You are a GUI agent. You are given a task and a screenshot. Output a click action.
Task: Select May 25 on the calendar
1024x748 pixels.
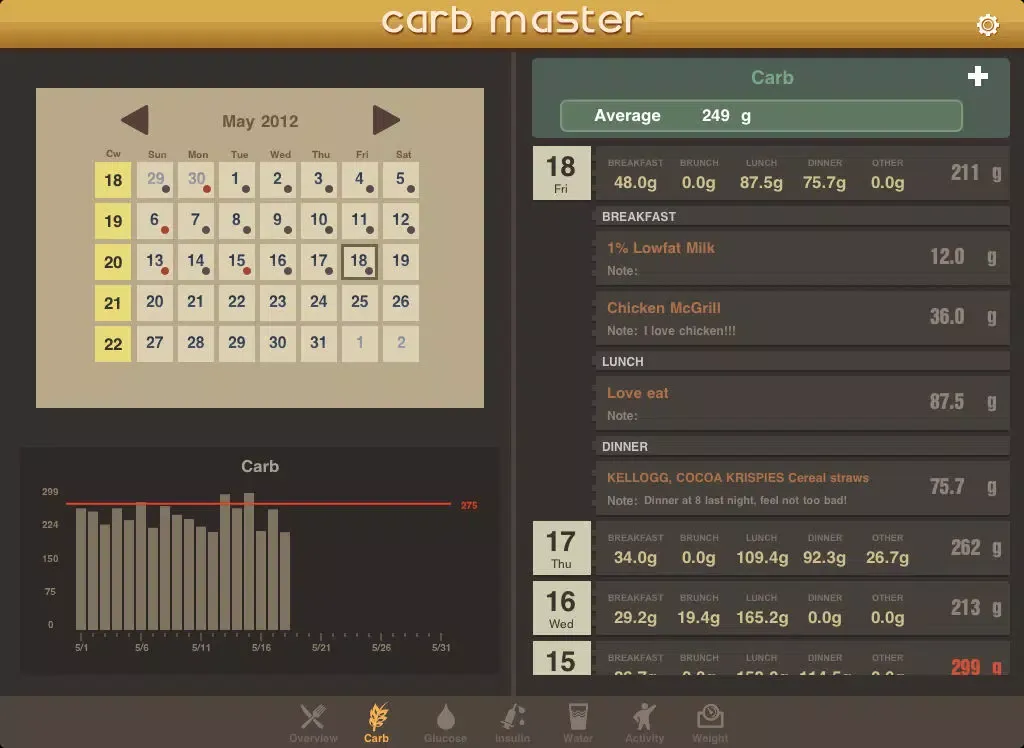coord(359,302)
